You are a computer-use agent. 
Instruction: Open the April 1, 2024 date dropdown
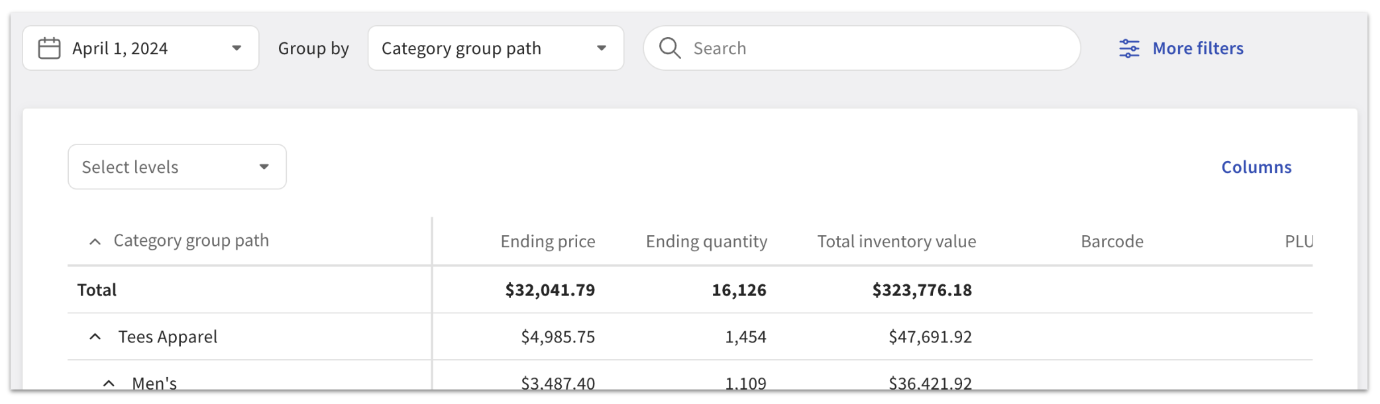(140, 48)
